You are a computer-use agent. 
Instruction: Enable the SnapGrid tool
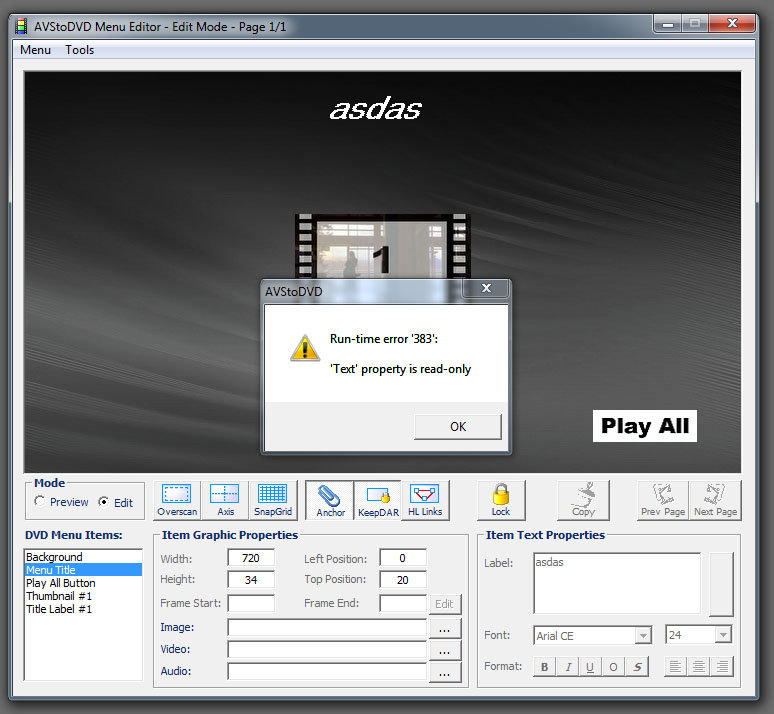click(272, 500)
